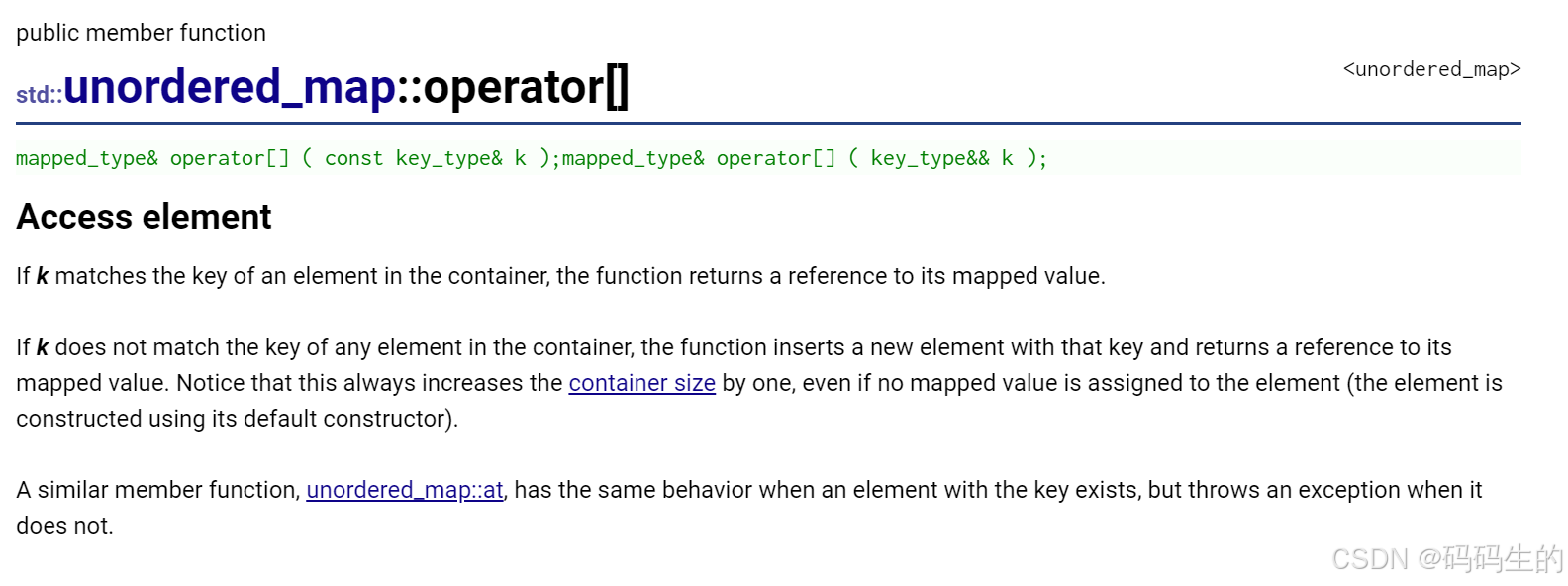Open the "container size" hyperlink
This screenshot has height=586, width=1568.
641,383
